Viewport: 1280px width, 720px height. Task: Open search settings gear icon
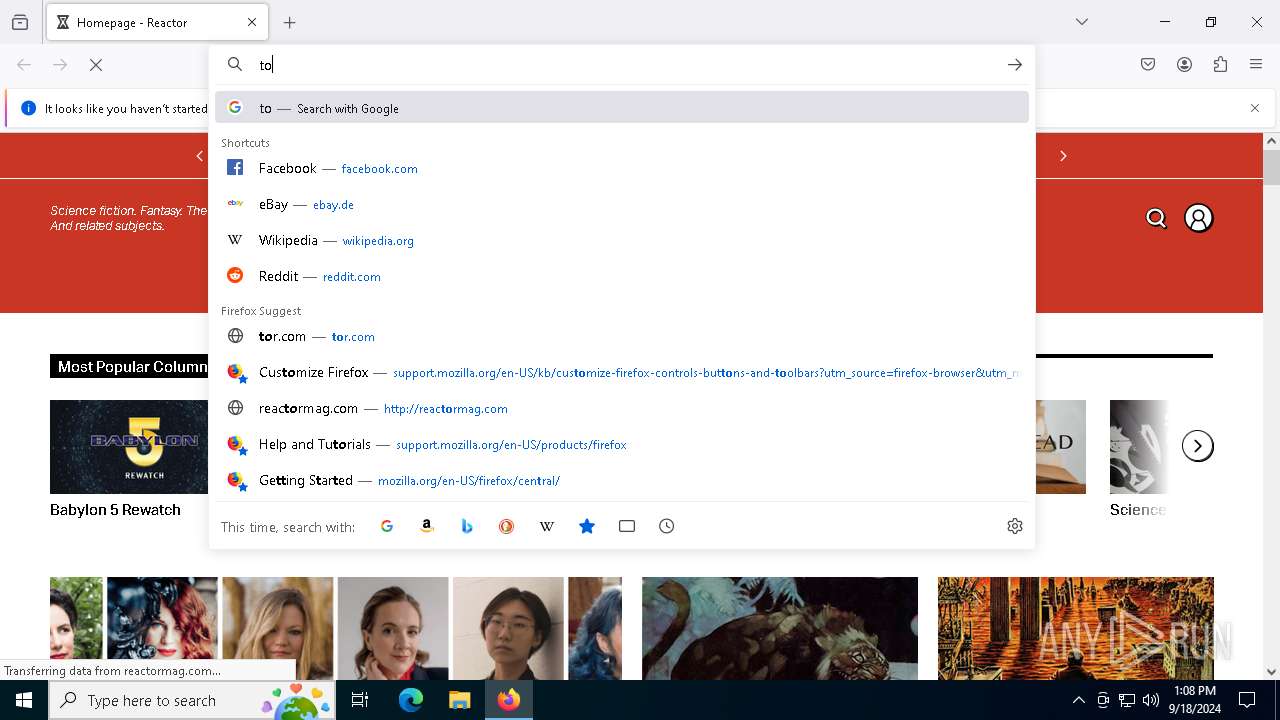coord(1015,526)
